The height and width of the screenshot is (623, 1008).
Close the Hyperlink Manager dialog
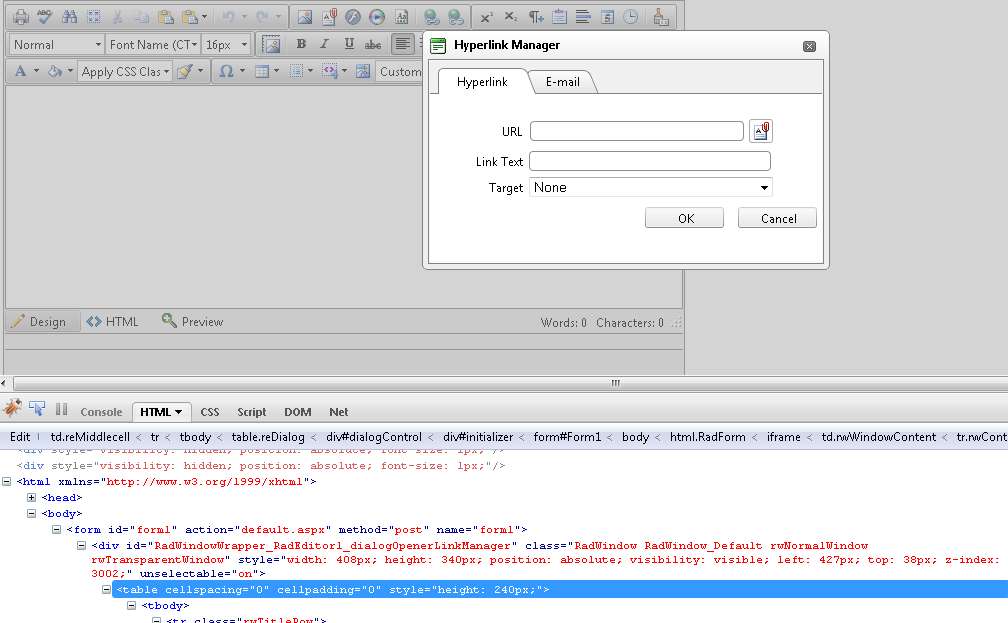(x=809, y=46)
